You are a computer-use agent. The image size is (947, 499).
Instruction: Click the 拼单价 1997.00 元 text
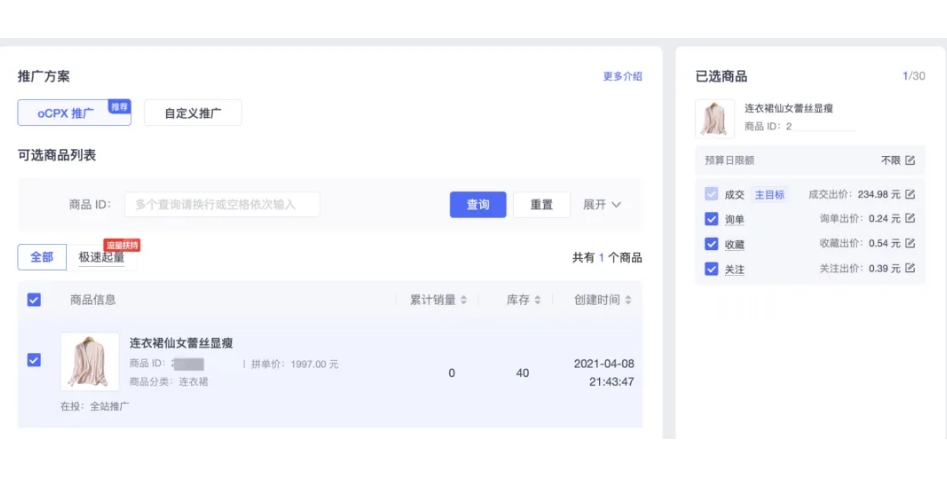click(295, 364)
